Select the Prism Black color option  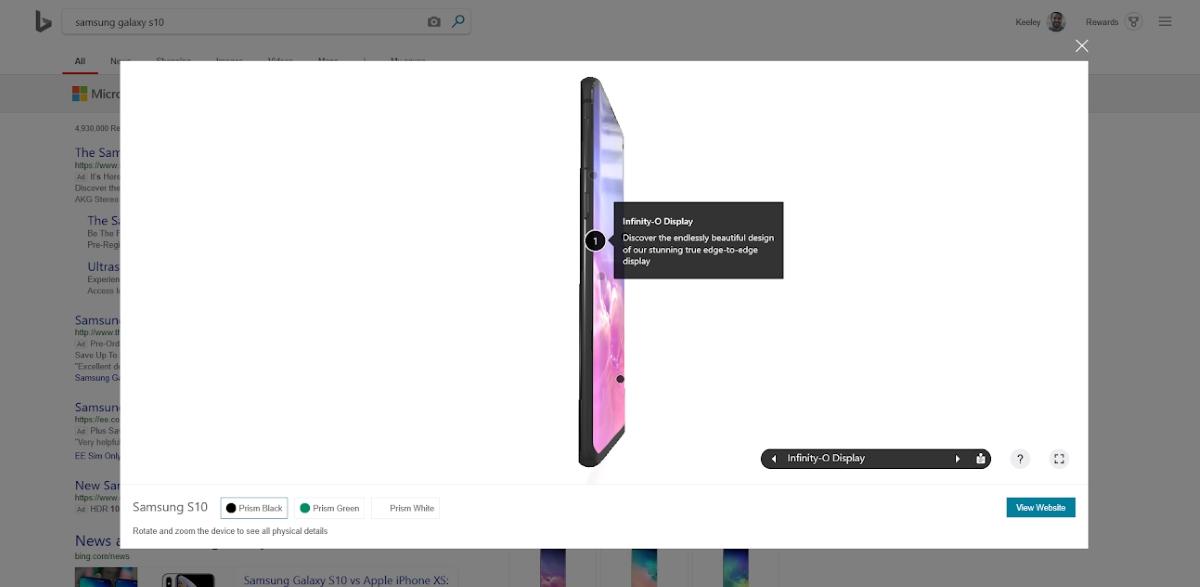[254, 508]
